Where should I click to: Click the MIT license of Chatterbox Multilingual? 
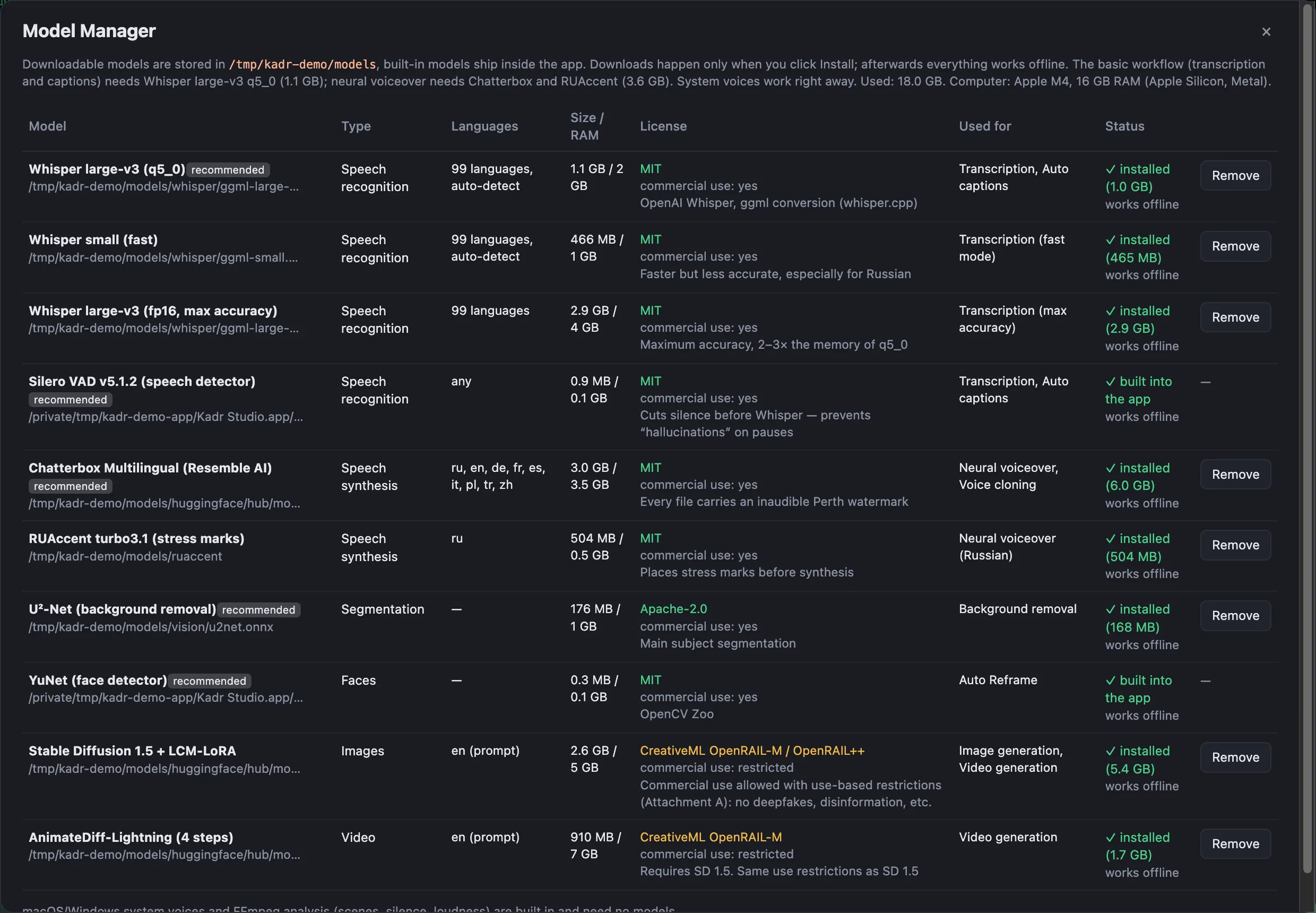[x=650, y=468]
